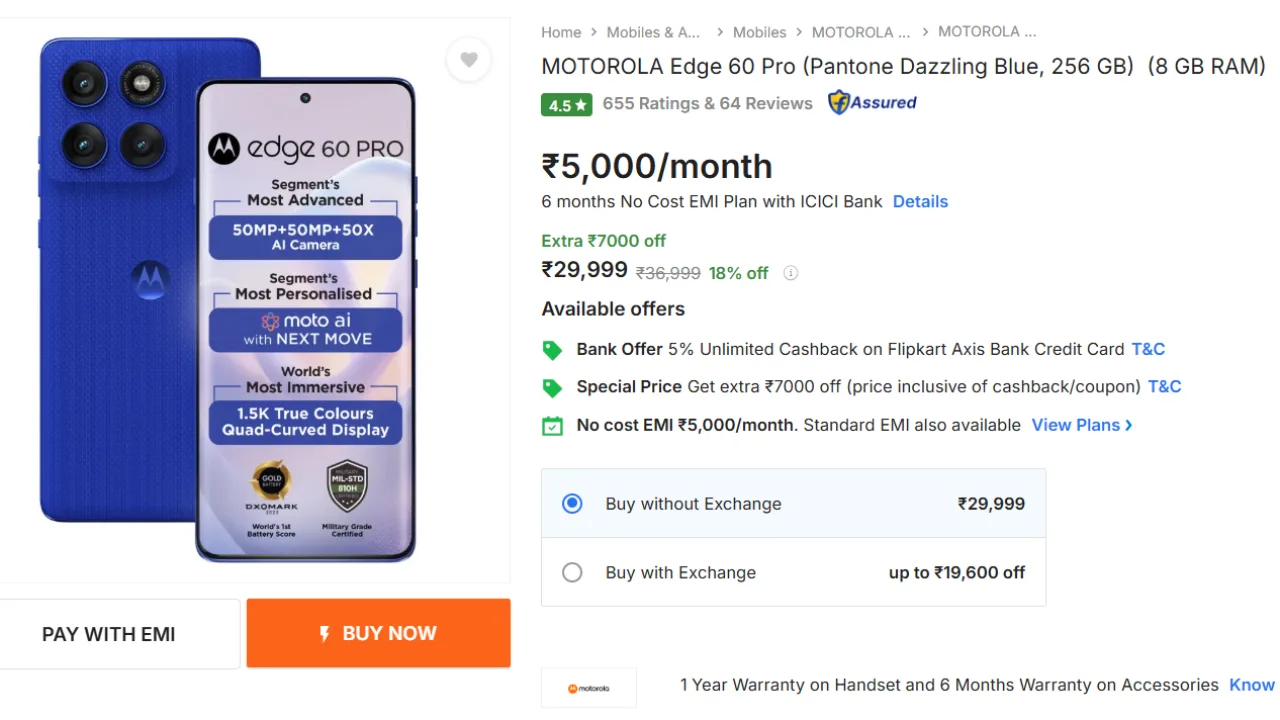This screenshot has width=1280, height=720.
Task: Click the Bank Offer tag icon
Action: [552, 350]
